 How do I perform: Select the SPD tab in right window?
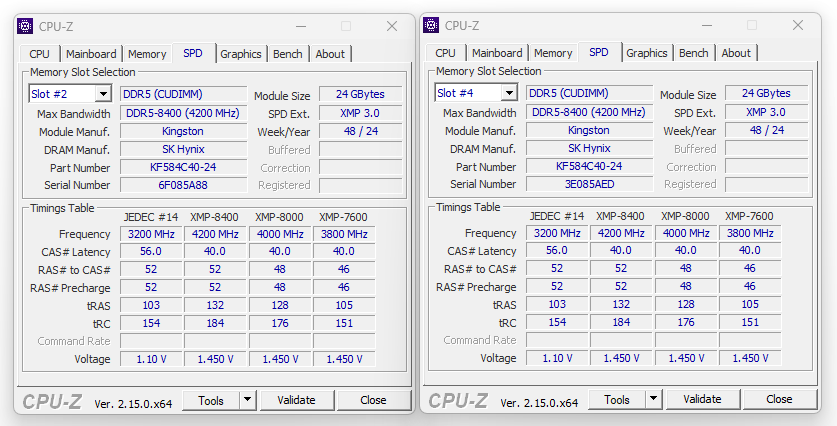point(599,52)
